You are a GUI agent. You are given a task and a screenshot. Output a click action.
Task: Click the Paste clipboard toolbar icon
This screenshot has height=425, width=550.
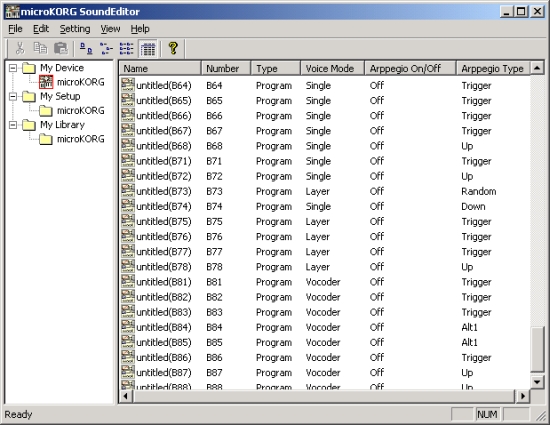click(x=61, y=48)
